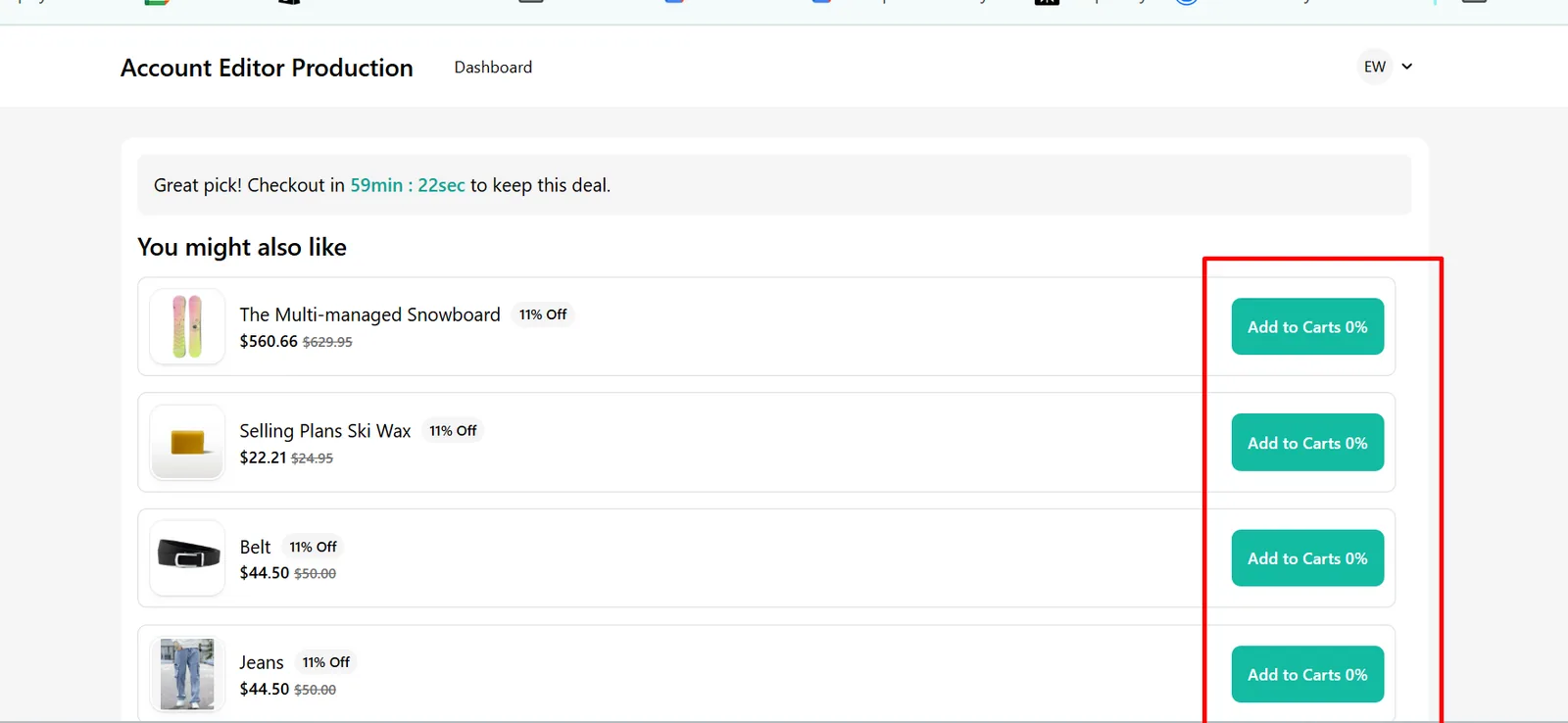The height and width of the screenshot is (723, 1568).
Task: Click the crossed-out $629.95 price
Action: click(x=327, y=342)
